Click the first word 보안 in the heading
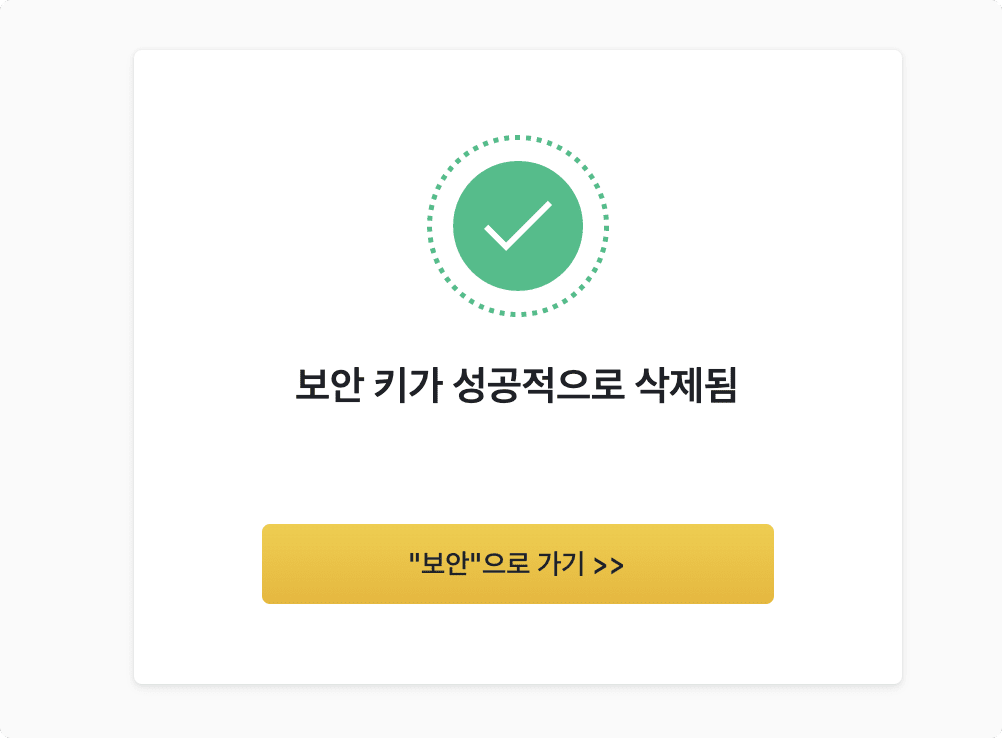The height and width of the screenshot is (738, 1002). pos(329,385)
